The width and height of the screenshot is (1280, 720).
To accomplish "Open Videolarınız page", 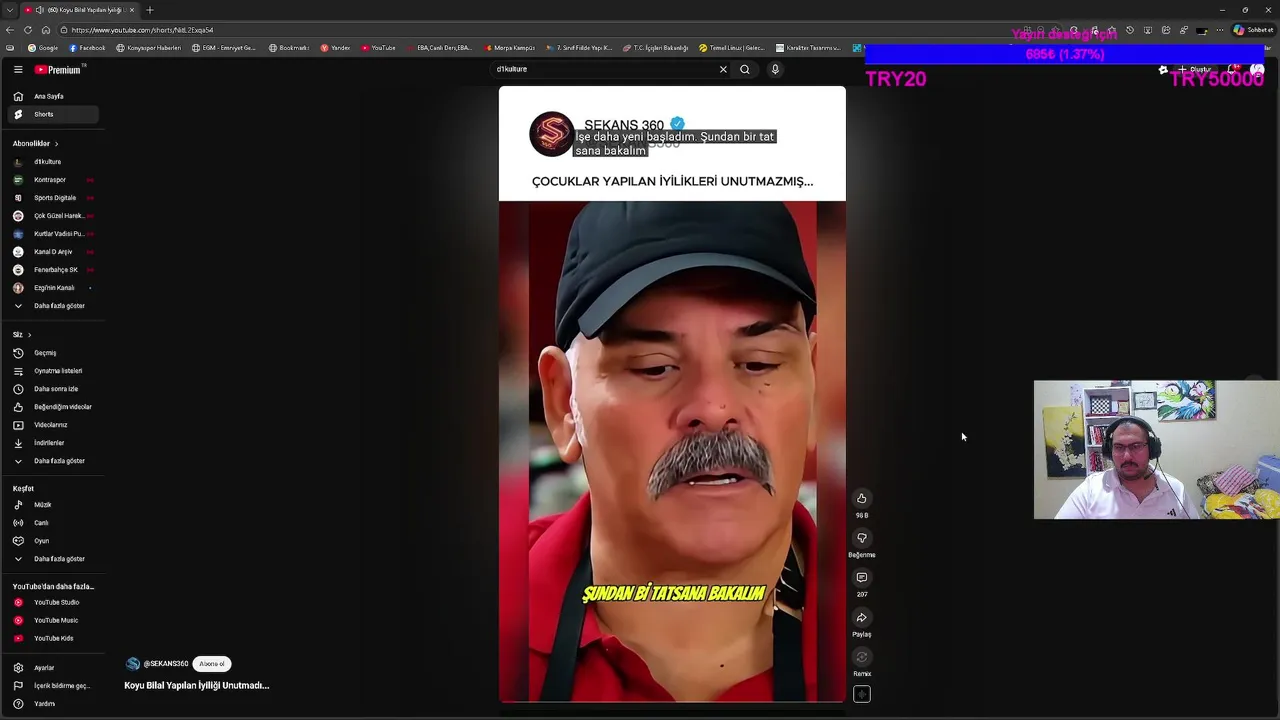I will [52, 425].
